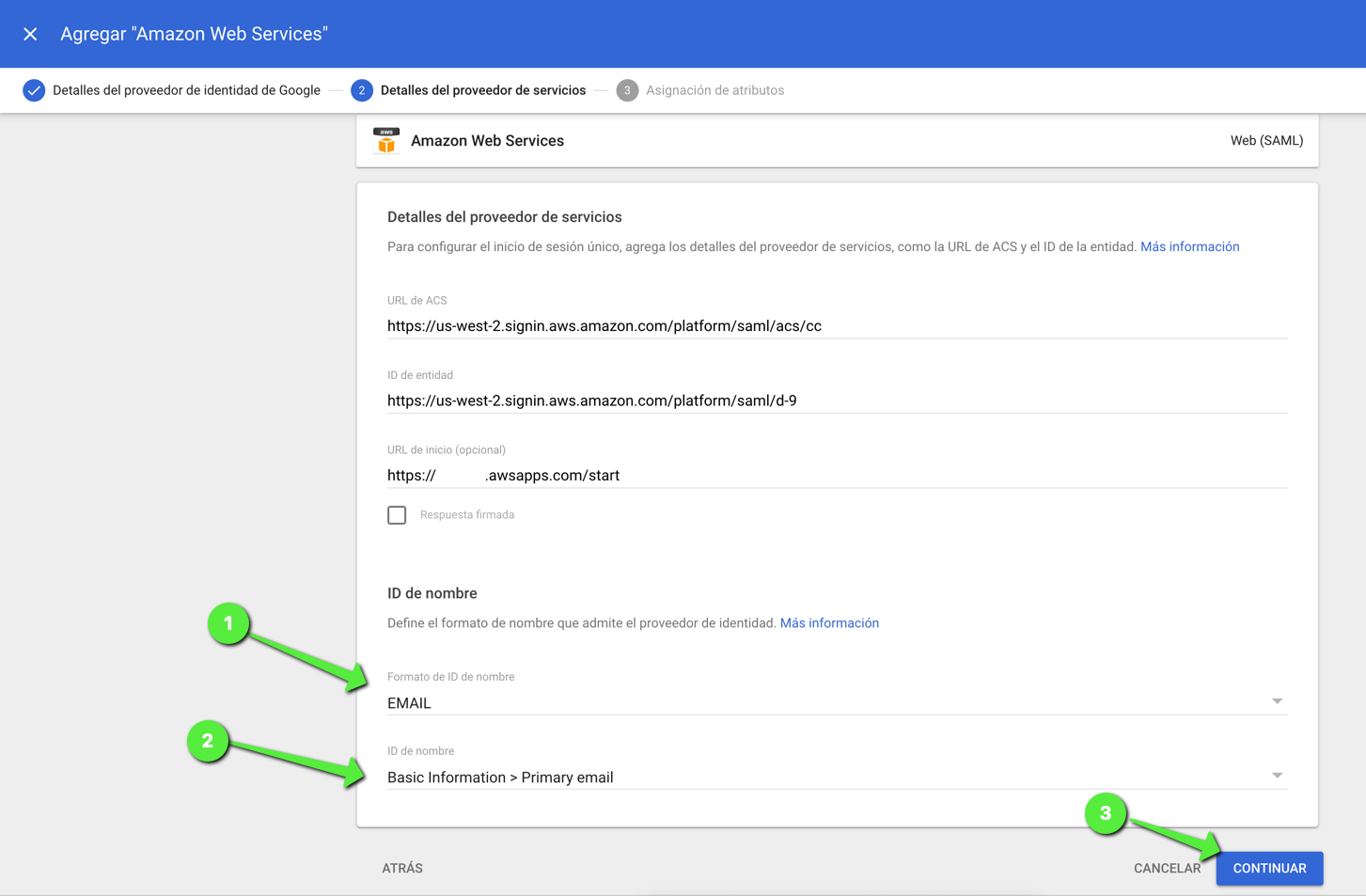Click the Detalles del proveedor de servicios section heading
1366x896 pixels.
point(505,217)
